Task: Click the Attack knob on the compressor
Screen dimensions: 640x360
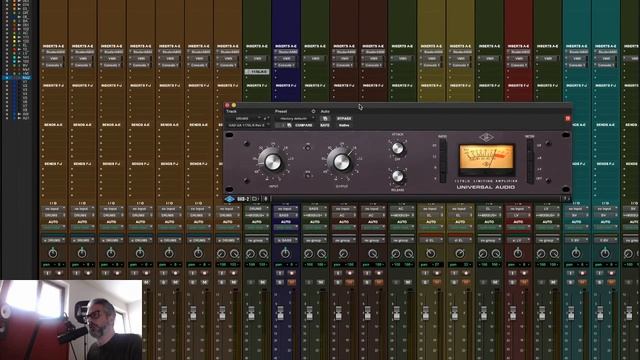Action: click(x=398, y=148)
